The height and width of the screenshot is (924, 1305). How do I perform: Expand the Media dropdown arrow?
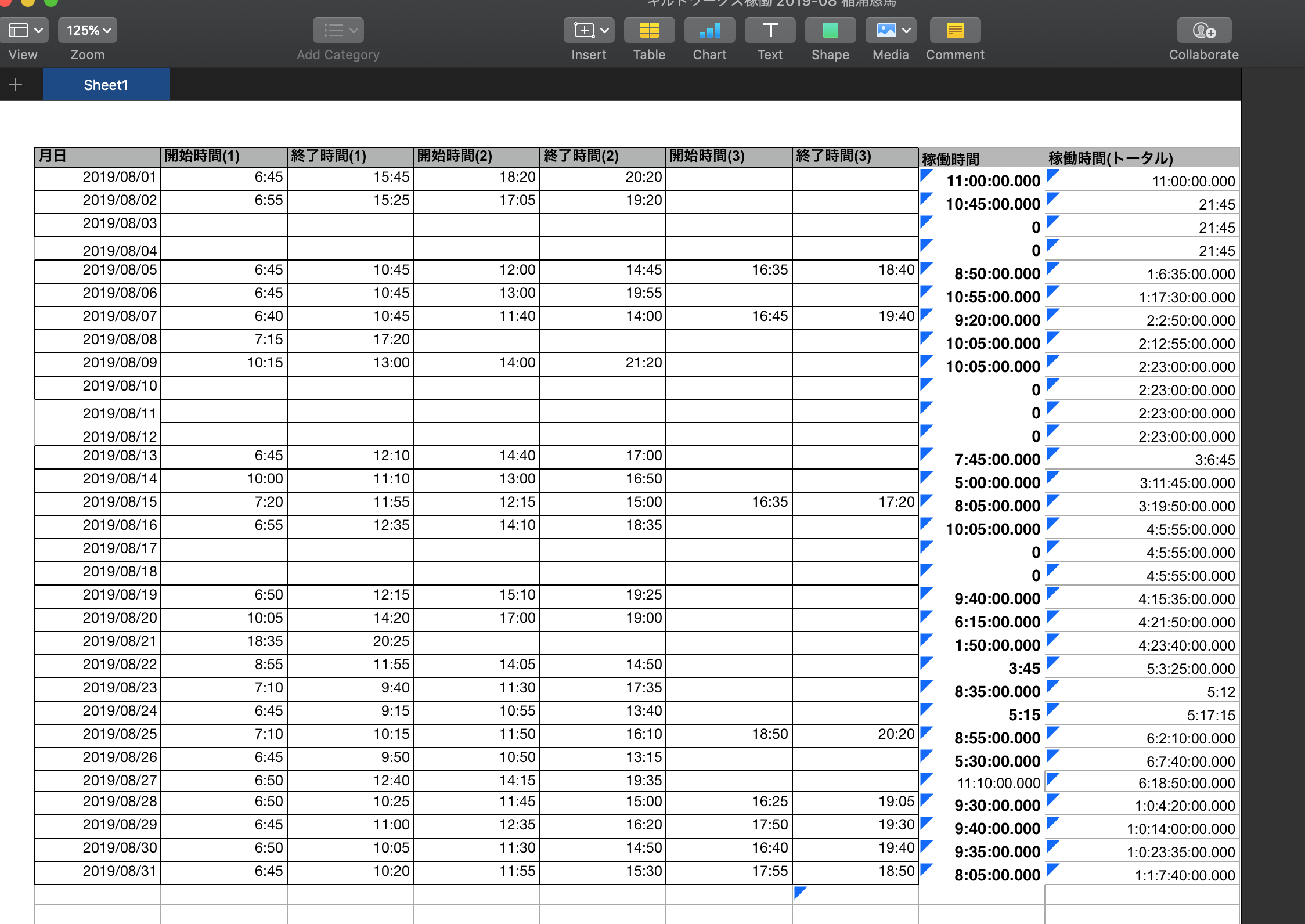[x=906, y=30]
